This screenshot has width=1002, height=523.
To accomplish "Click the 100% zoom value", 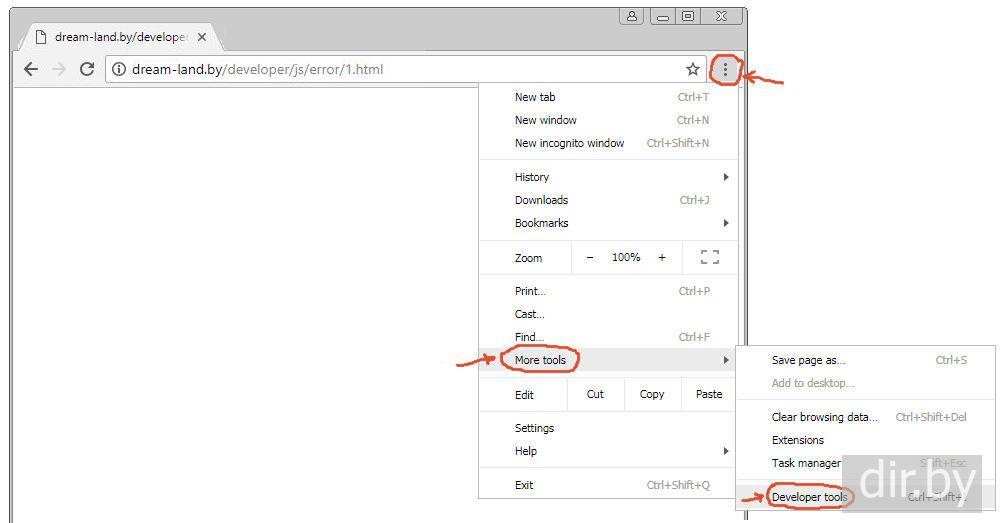I will 626,257.
